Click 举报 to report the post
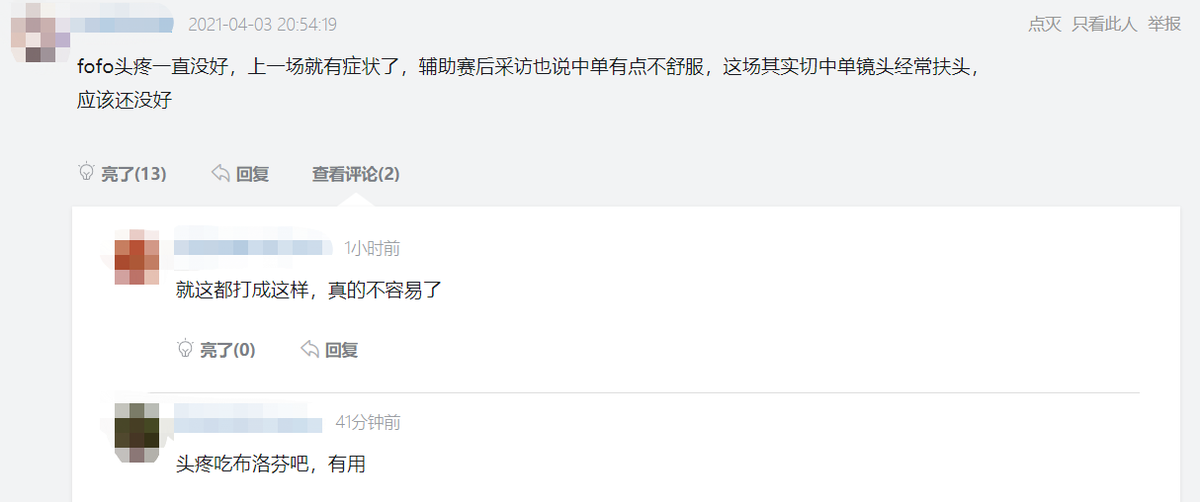The image size is (1200, 502). [1164, 24]
